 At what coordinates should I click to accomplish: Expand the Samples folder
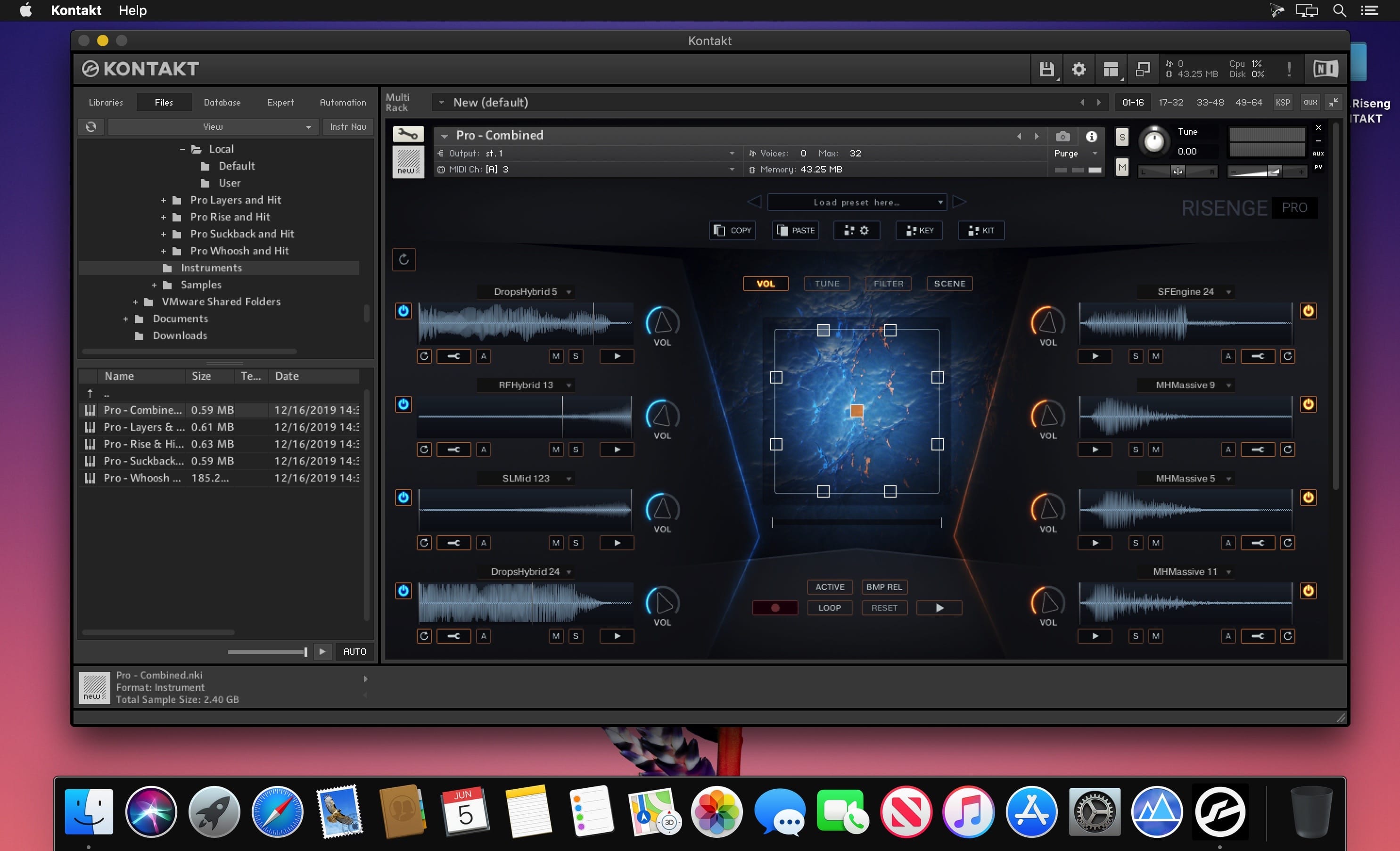(x=154, y=285)
